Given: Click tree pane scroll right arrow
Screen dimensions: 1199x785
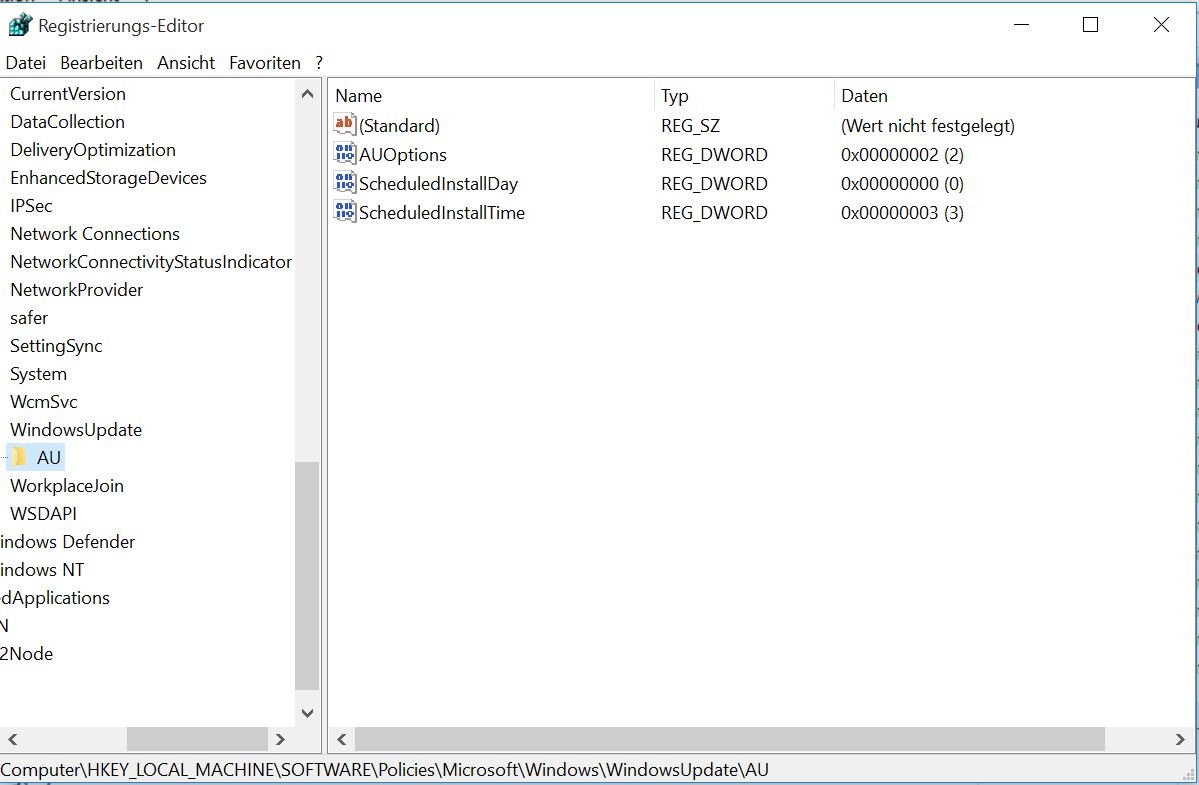Looking at the screenshot, I should 280,739.
